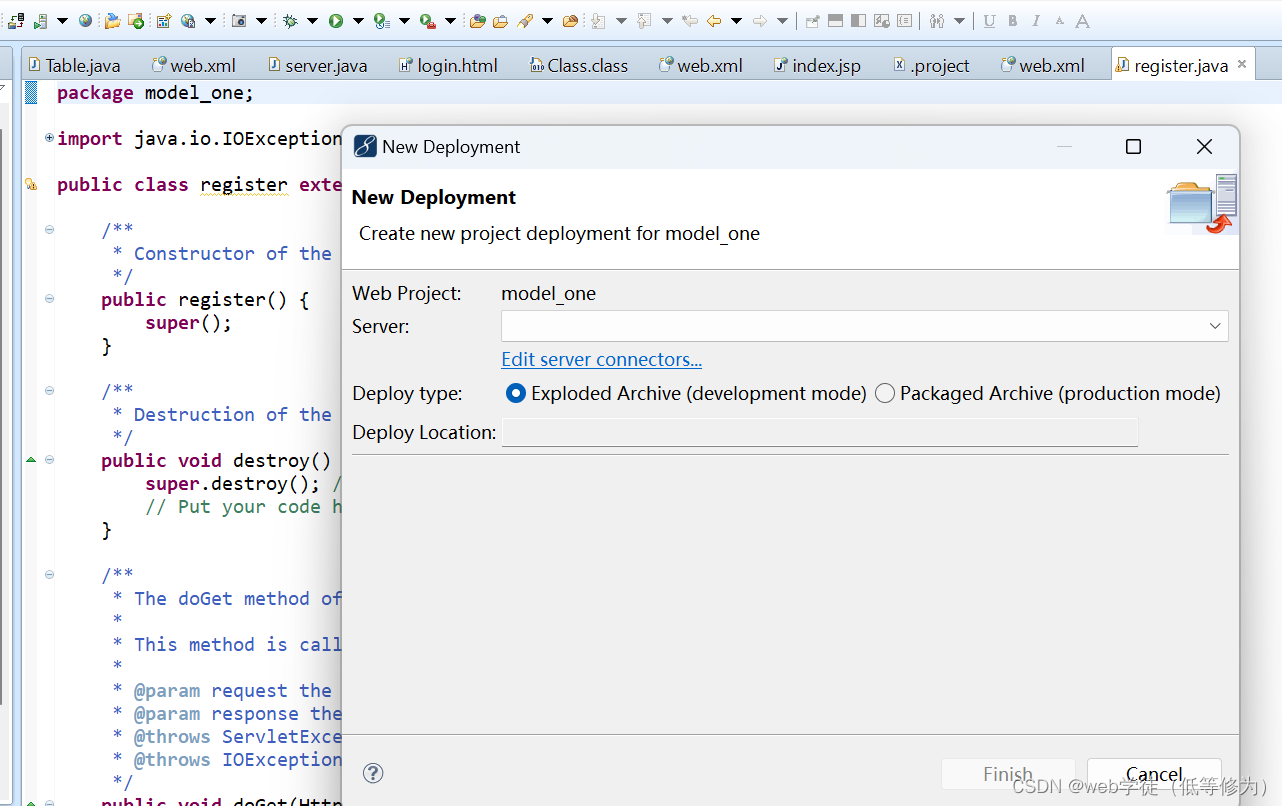This screenshot has height=806, width=1282.
Task: Click the 'package model_one;' code line
Action: coord(155,92)
